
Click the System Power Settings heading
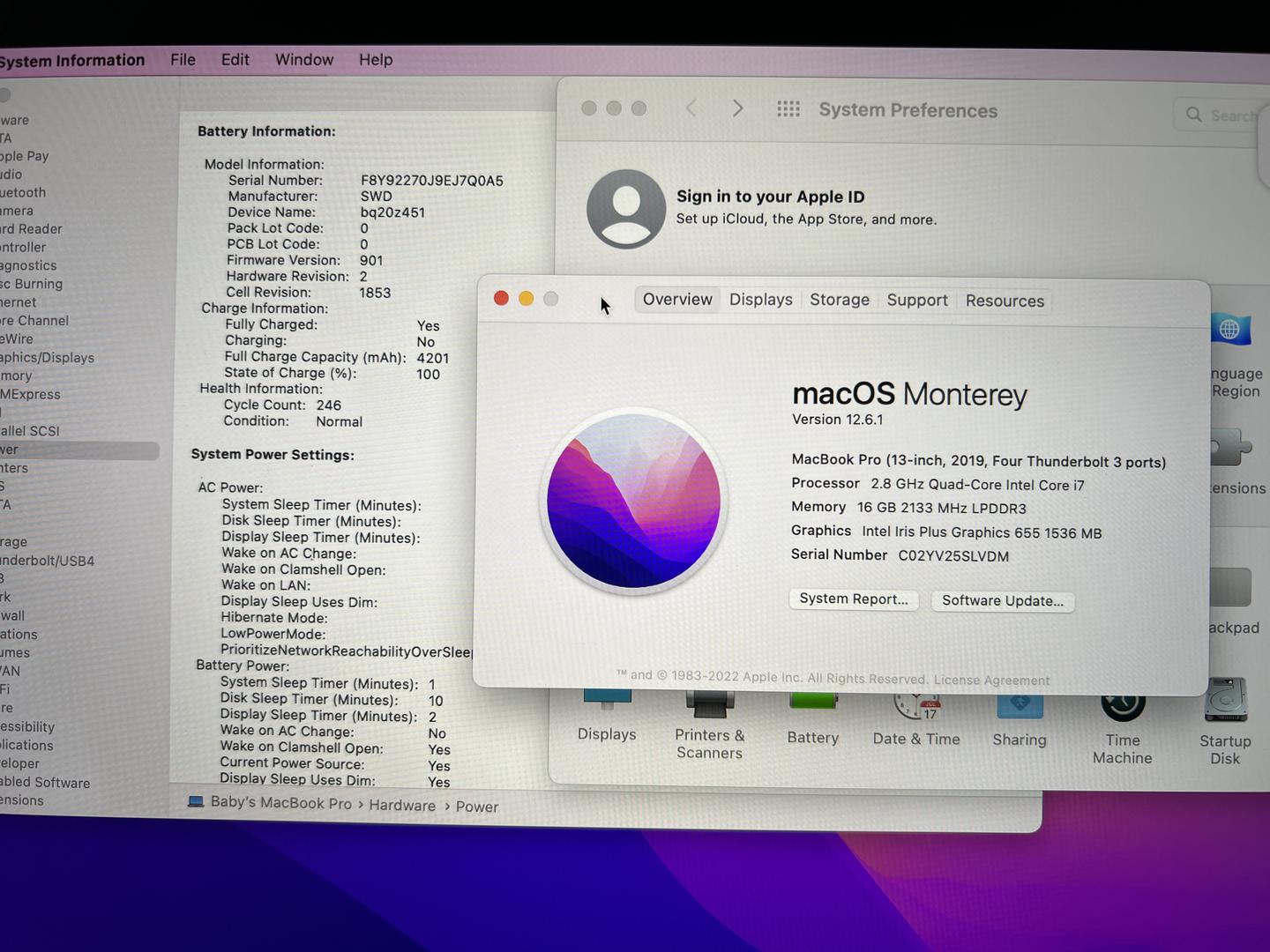click(273, 455)
